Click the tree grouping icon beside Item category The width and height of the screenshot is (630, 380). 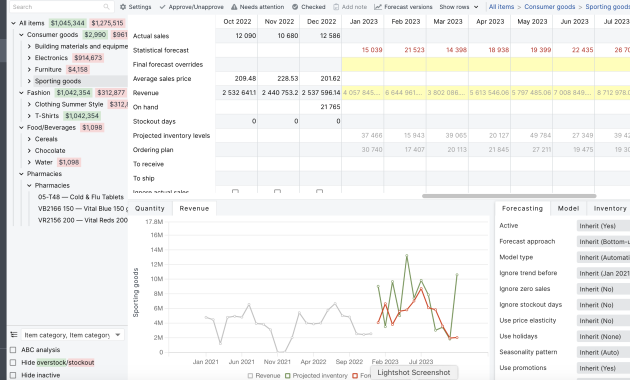click(x=14, y=335)
